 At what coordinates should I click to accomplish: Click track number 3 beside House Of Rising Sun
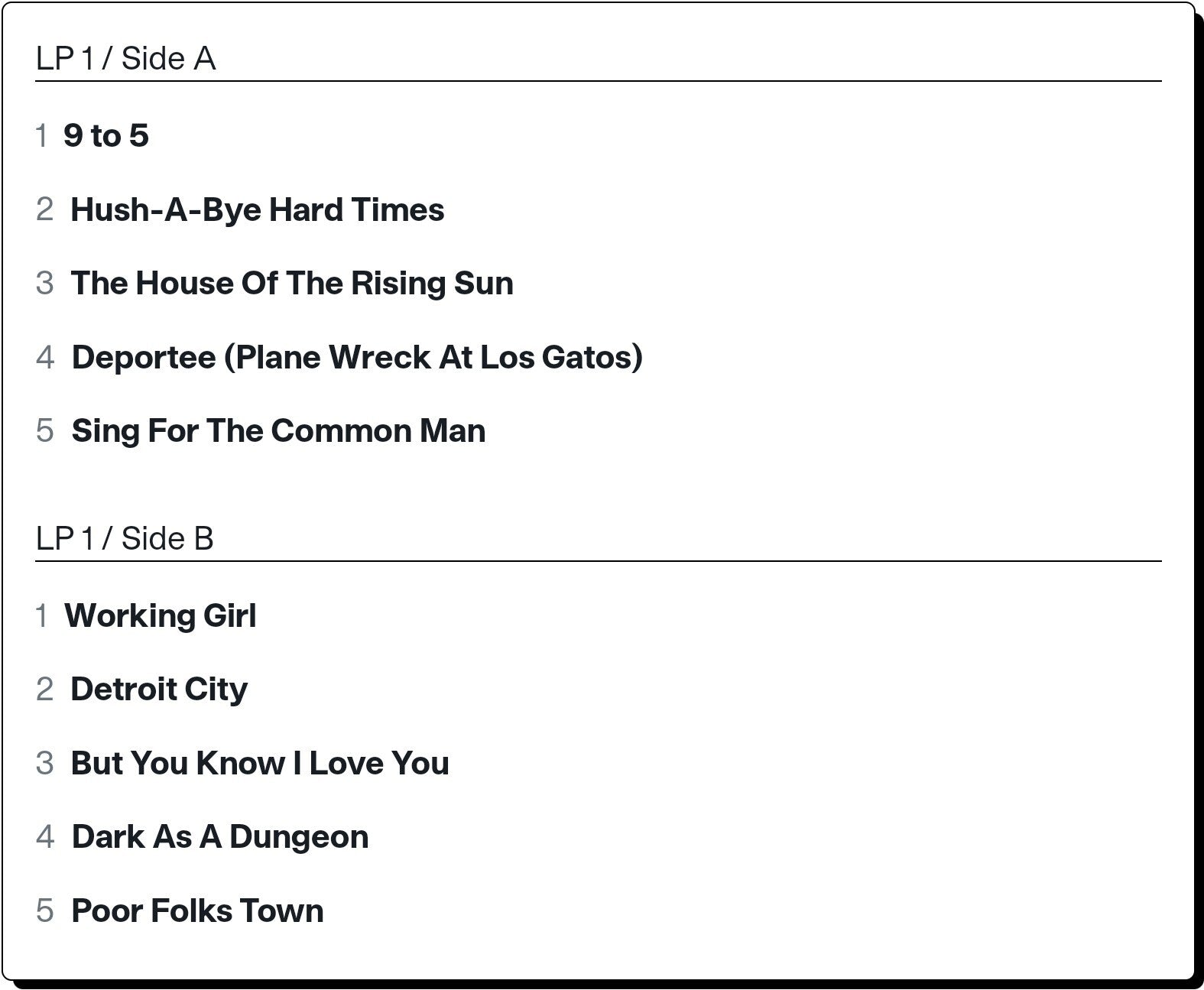click(44, 284)
